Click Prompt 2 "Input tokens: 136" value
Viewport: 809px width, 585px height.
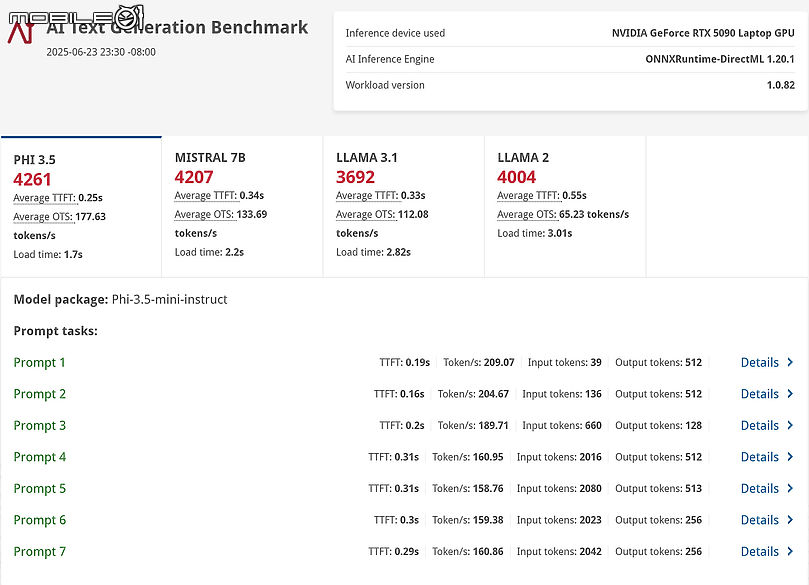562,394
